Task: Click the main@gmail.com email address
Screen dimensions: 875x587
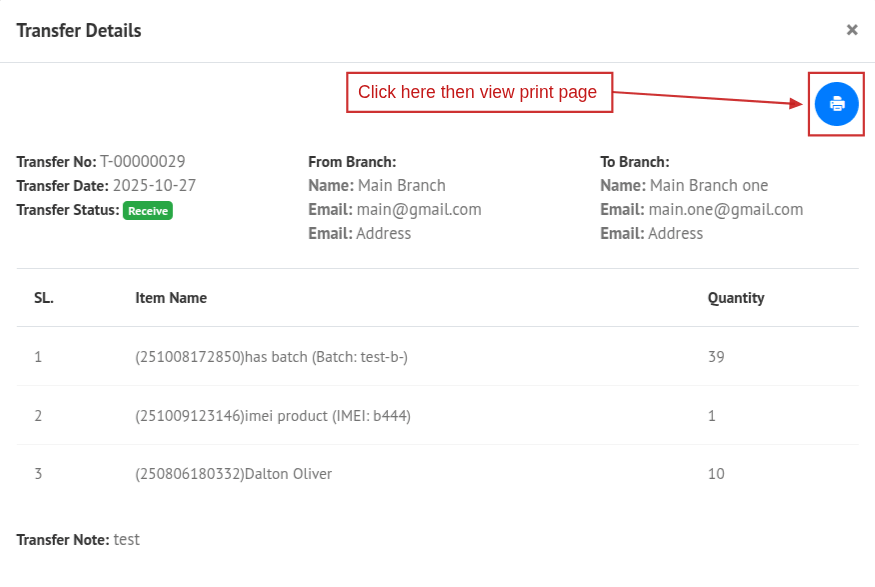Action: [x=419, y=210]
